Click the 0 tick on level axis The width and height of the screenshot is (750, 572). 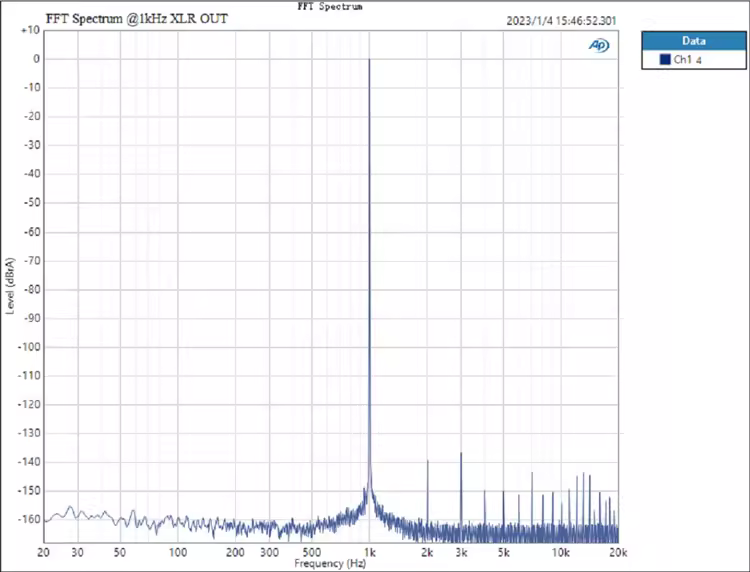tap(35, 59)
